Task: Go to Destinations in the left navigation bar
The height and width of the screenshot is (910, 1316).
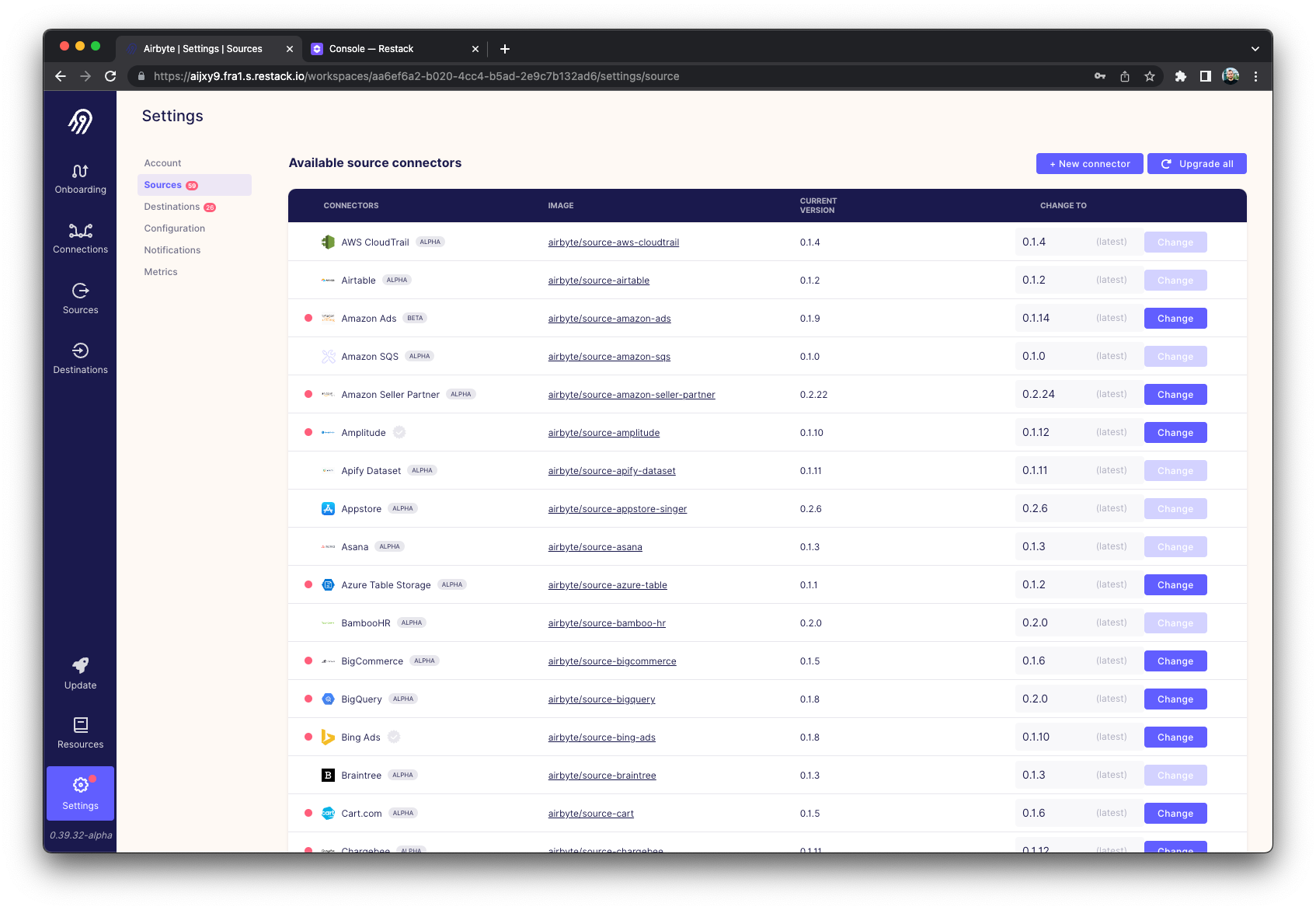Action: [80, 359]
